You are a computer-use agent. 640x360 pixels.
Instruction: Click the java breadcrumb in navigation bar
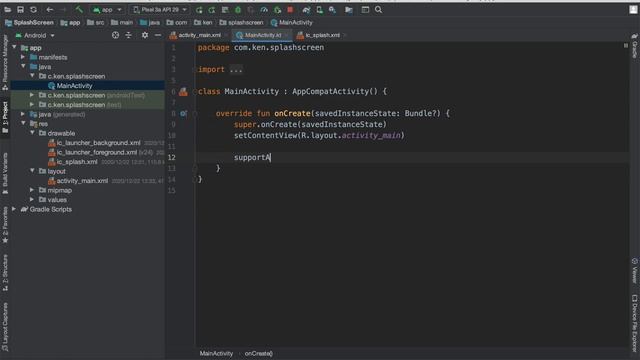[150, 22]
